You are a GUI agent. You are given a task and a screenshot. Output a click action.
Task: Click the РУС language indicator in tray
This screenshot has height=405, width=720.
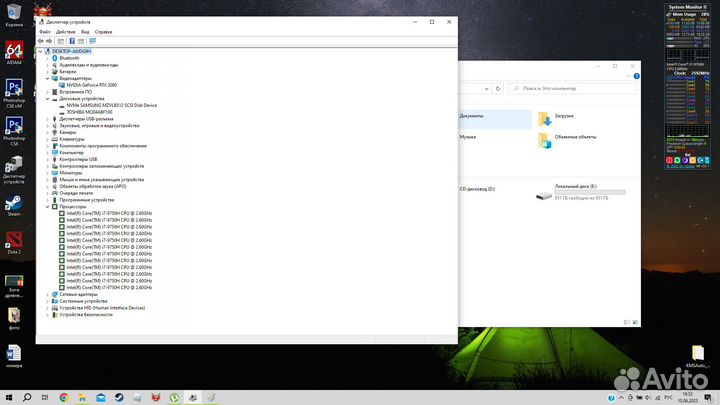pyautogui.click(x=669, y=398)
